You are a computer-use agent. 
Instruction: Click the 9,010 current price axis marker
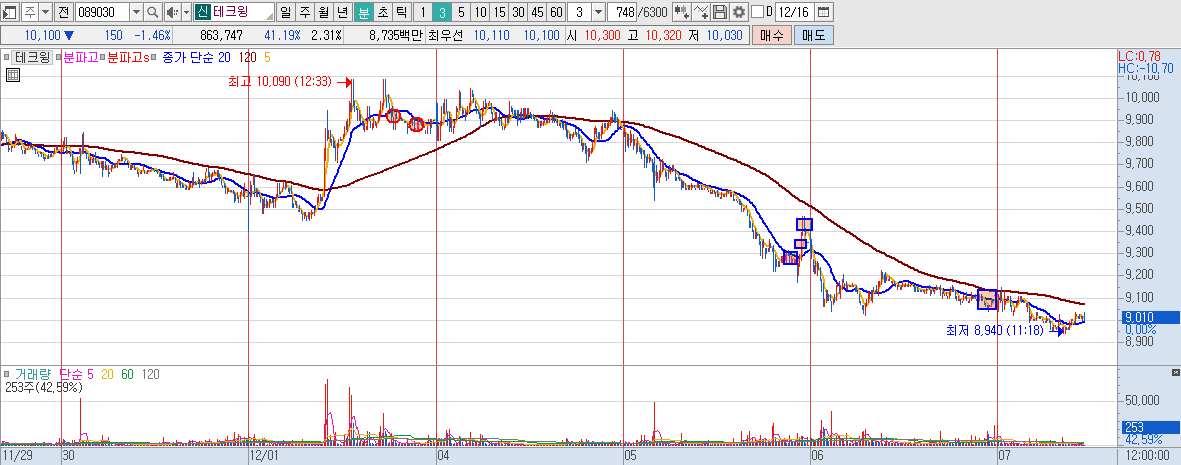click(1150, 317)
